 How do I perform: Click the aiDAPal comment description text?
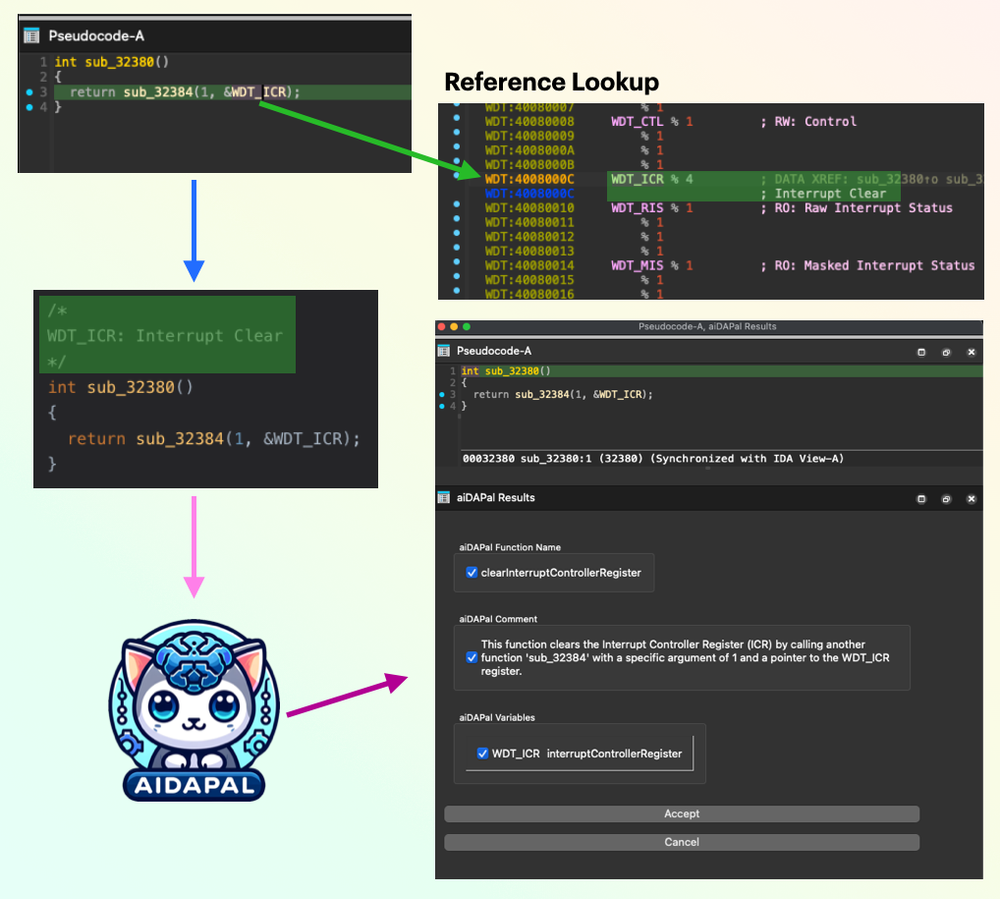[x=685, y=657]
